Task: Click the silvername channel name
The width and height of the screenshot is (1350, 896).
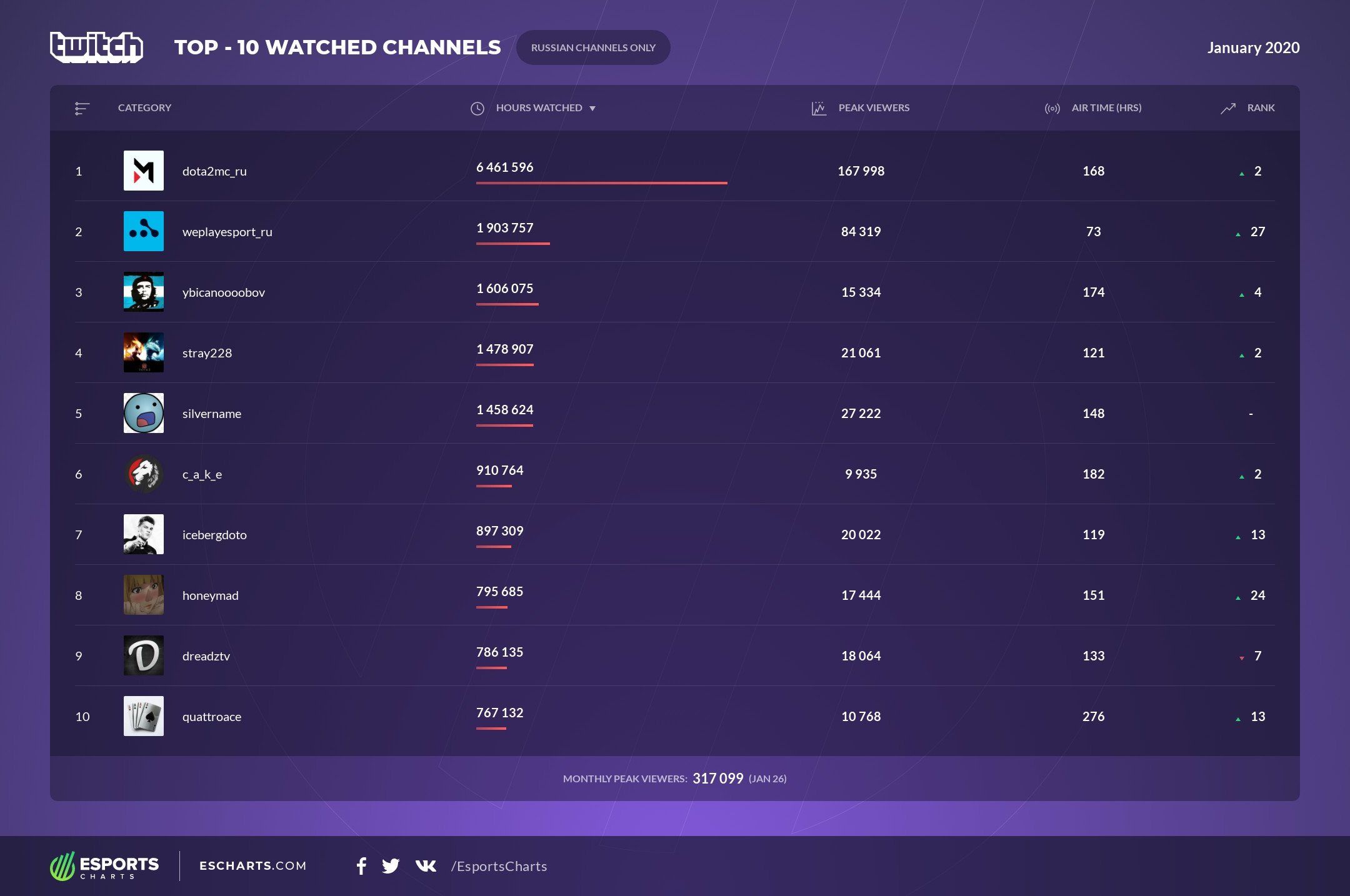Action: [x=212, y=414]
